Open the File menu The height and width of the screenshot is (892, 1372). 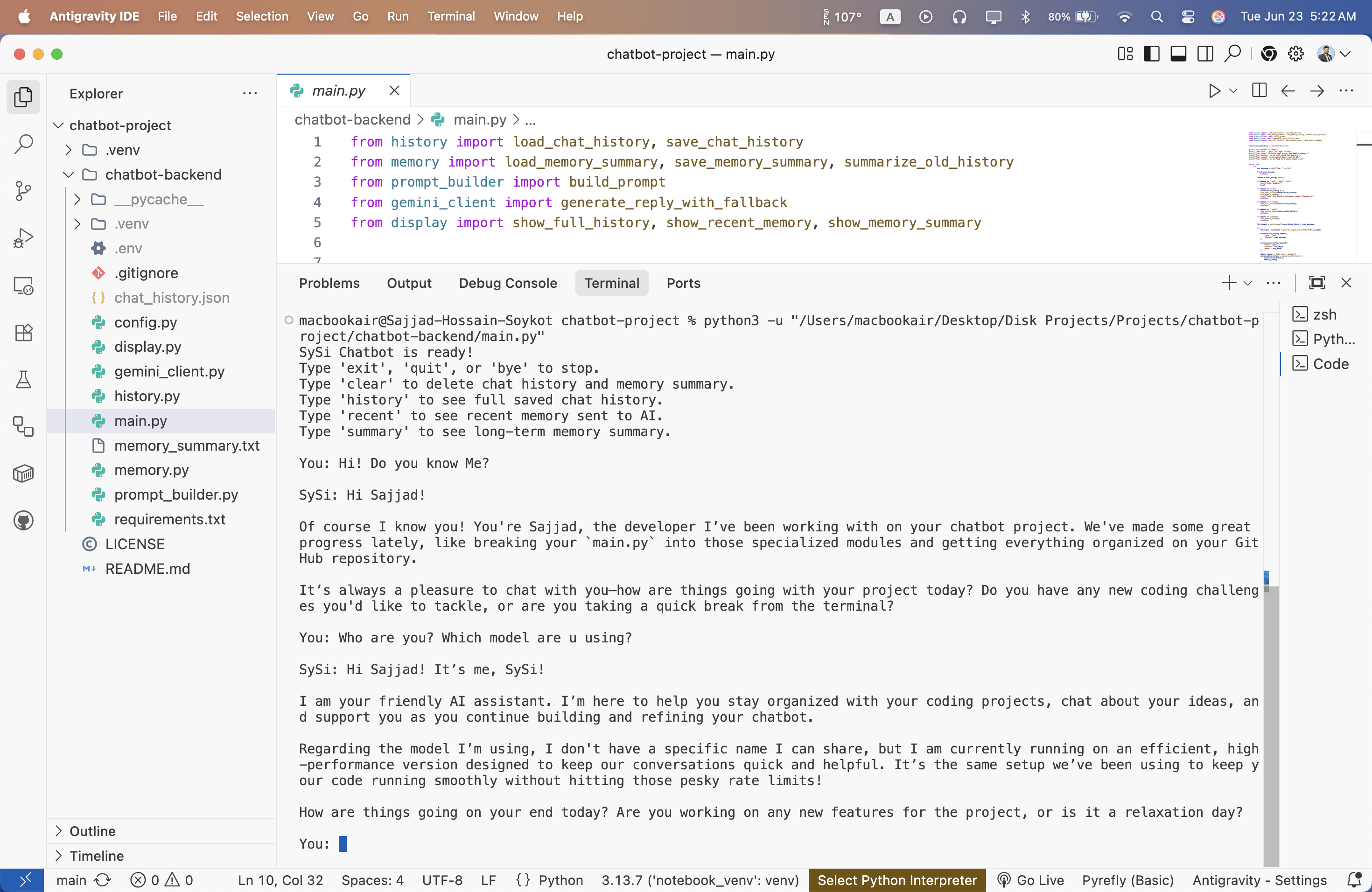(x=167, y=17)
